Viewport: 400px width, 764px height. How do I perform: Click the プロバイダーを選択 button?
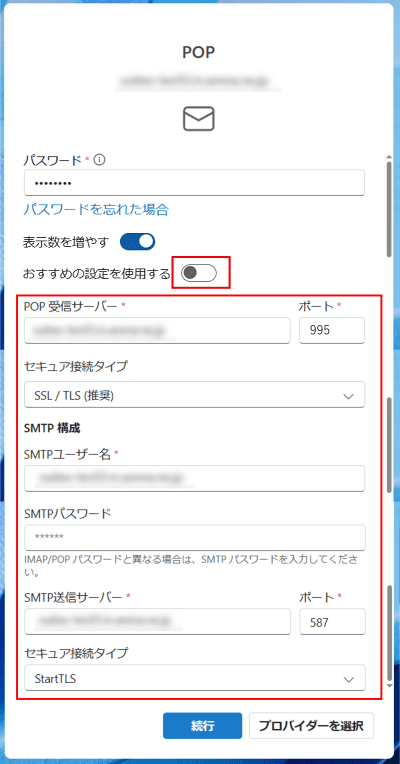(x=311, y=726)
